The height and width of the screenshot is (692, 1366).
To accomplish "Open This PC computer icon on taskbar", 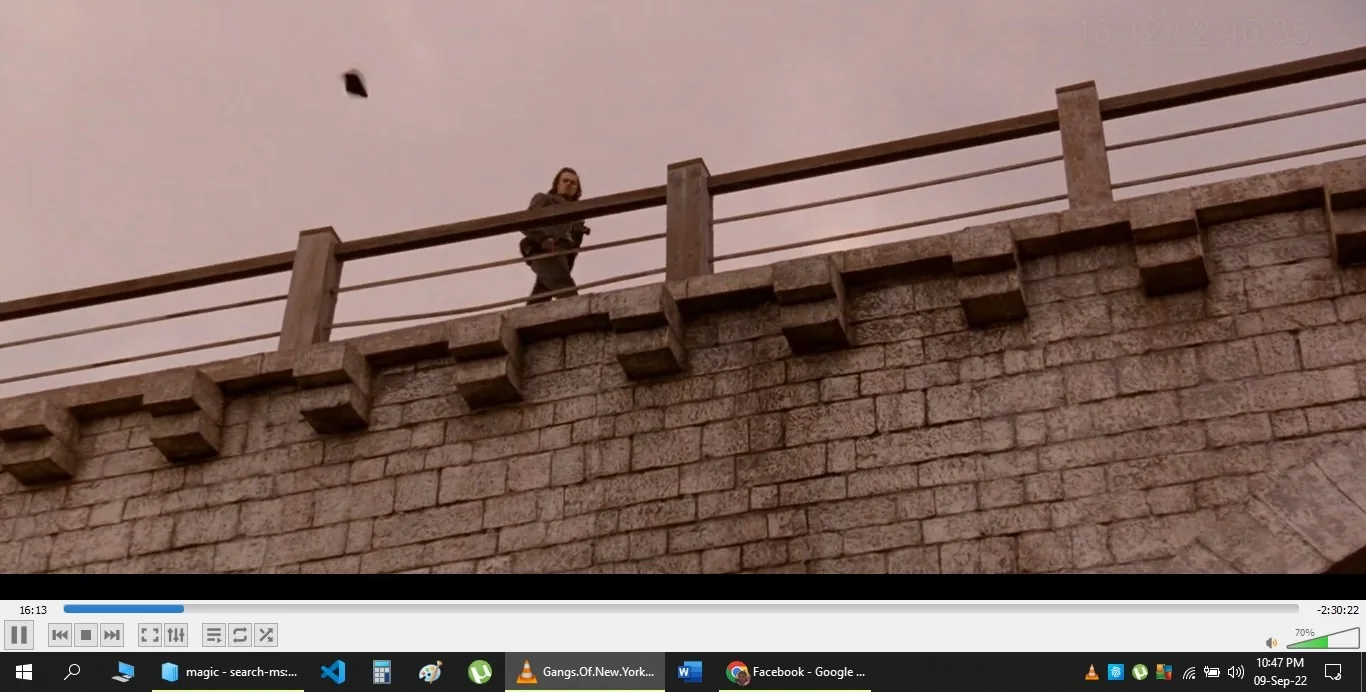I will click(123, 672).
